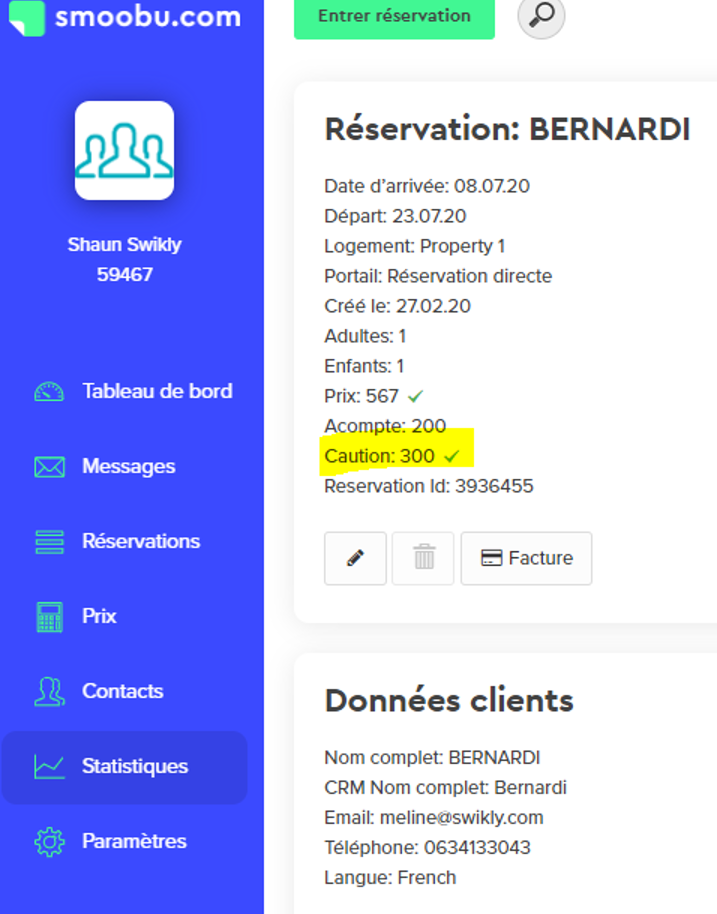Click the Reservation Id: 3936455 line

(428, 486)
